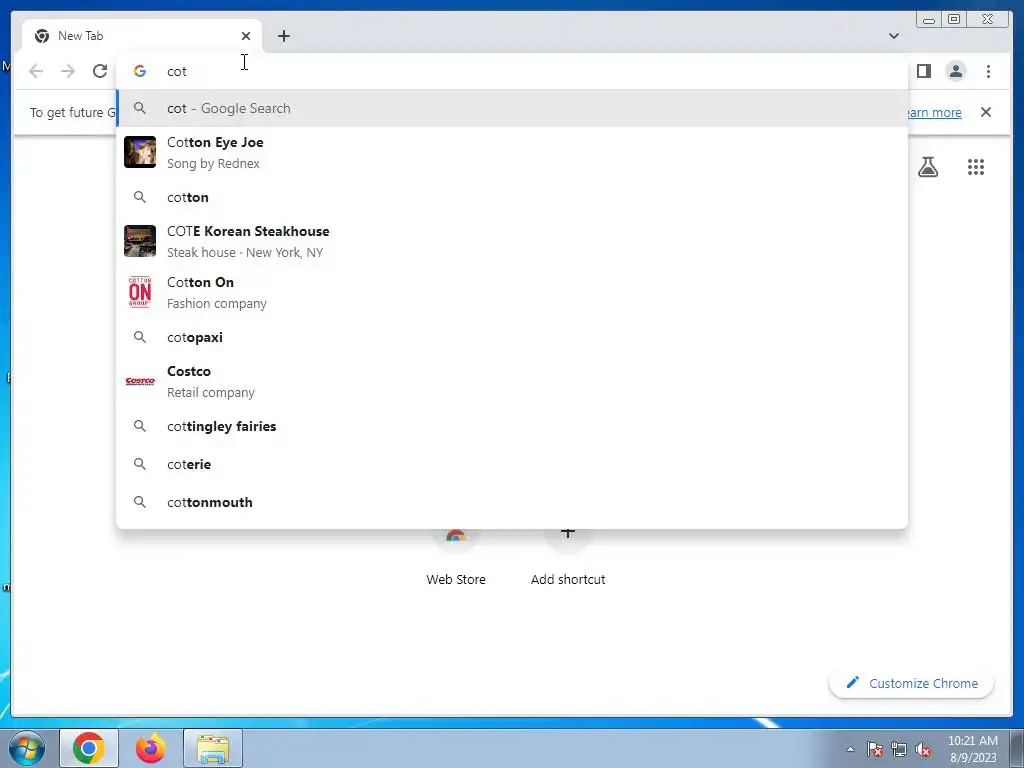Click the Cotton On Group logo
This screenshot has height=768, width=1024.
pos(140,292)
